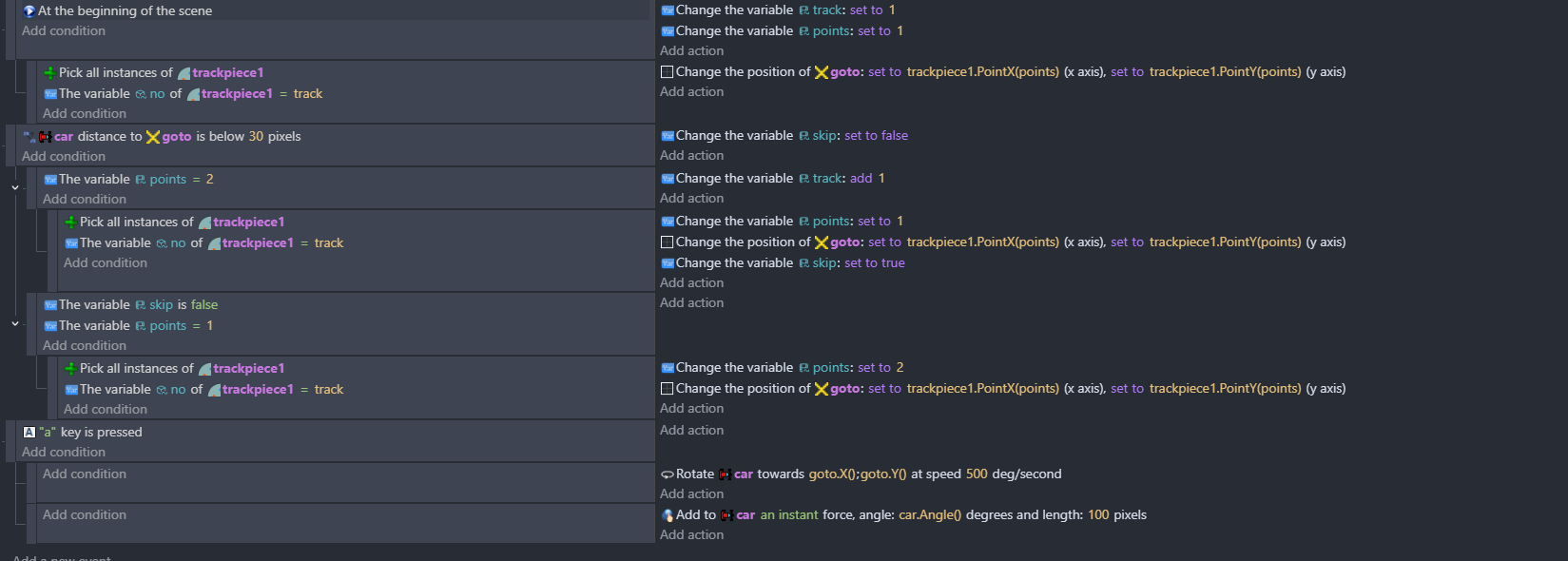Toggle "is false" in the skip condition
Viewport: 1568px width, 561px height.
click(x=197, y=305)
